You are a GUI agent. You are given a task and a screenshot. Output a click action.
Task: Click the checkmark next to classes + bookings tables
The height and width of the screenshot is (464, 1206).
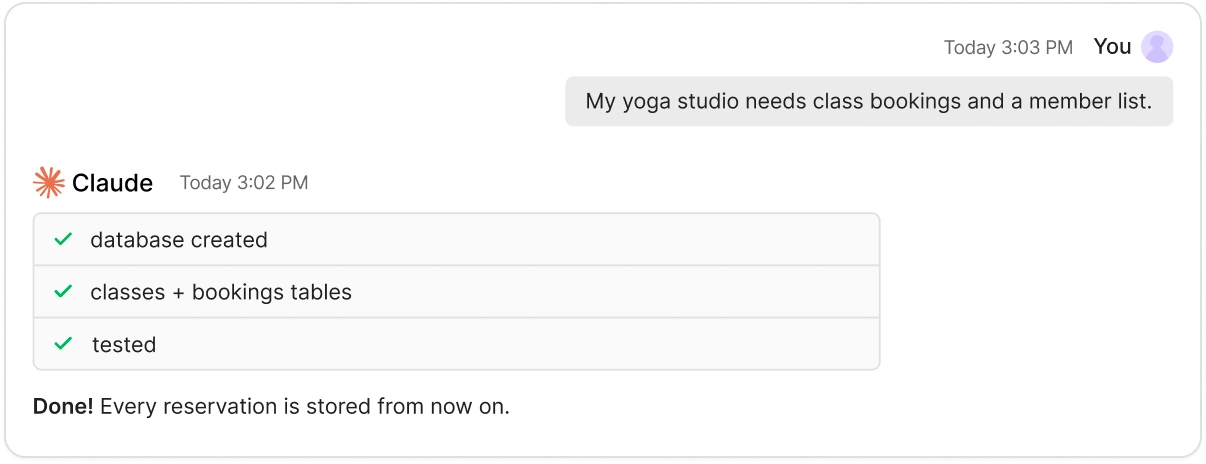pyautogui.click(x=63, y=292)
